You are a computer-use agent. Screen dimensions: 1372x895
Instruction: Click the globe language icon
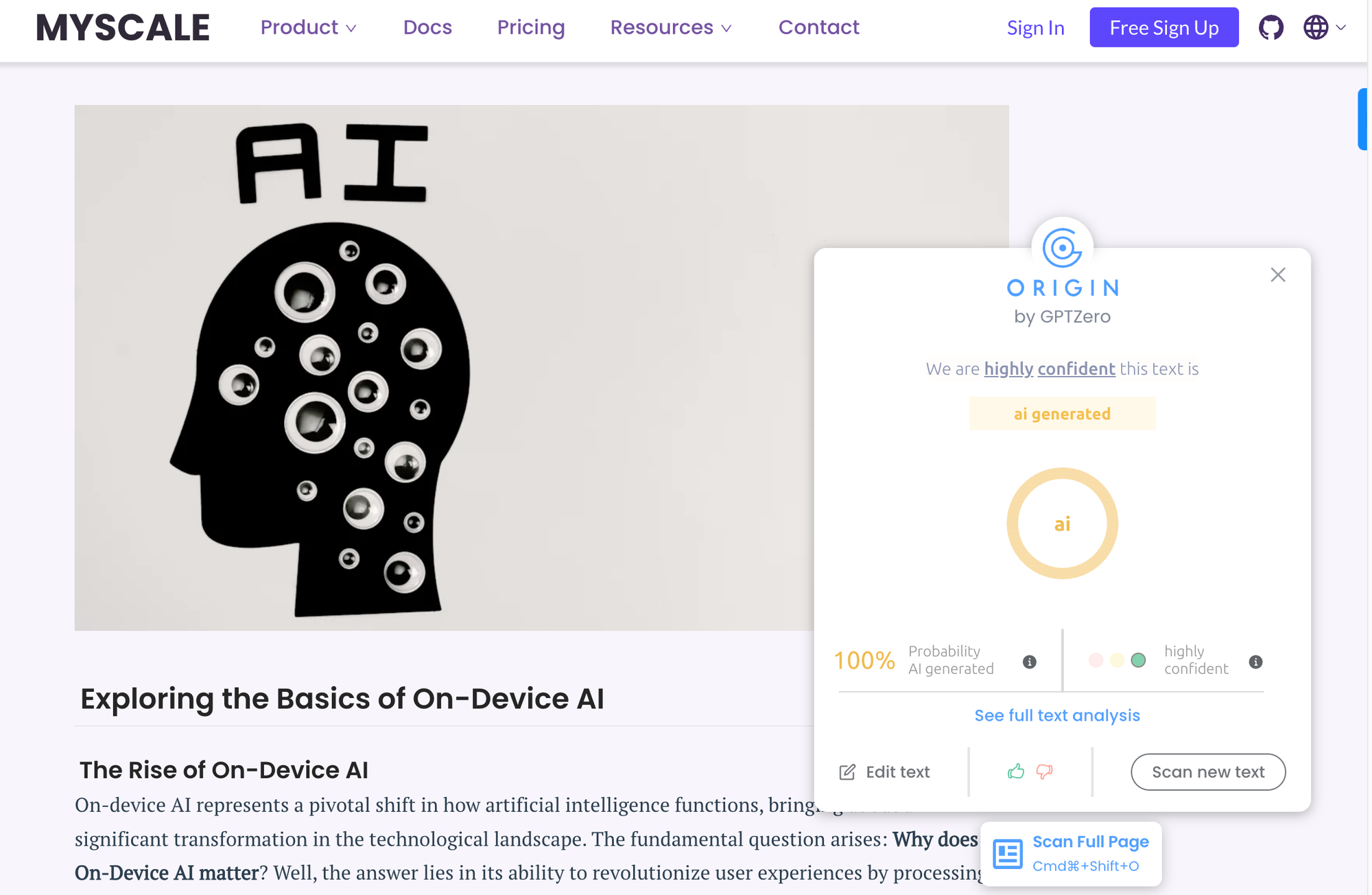tap(1315, 27)
